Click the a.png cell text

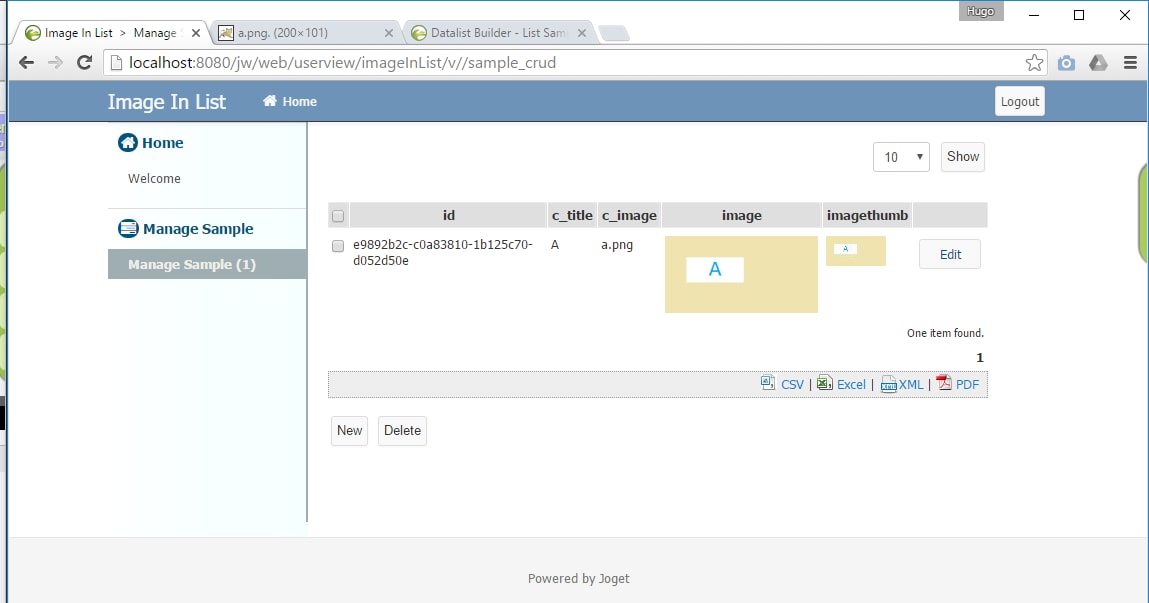(x=617, y=245)
